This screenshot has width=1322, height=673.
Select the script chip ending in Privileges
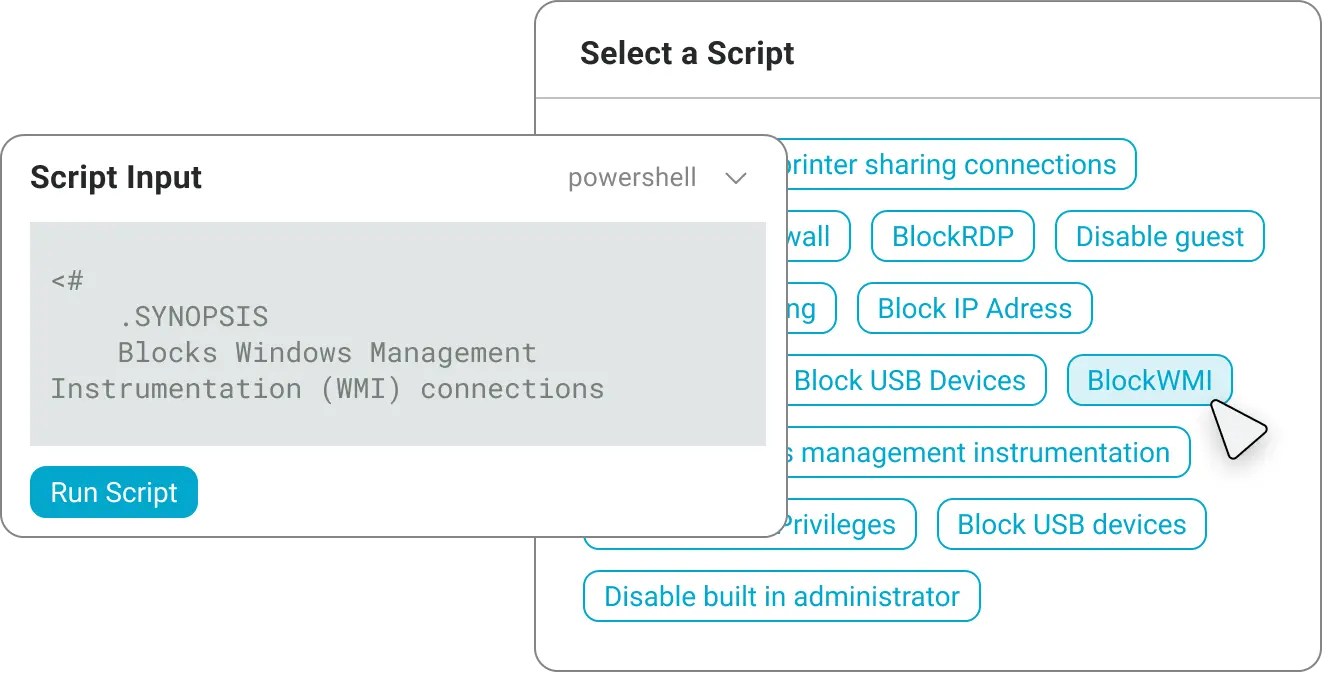(x=850, y=525)
